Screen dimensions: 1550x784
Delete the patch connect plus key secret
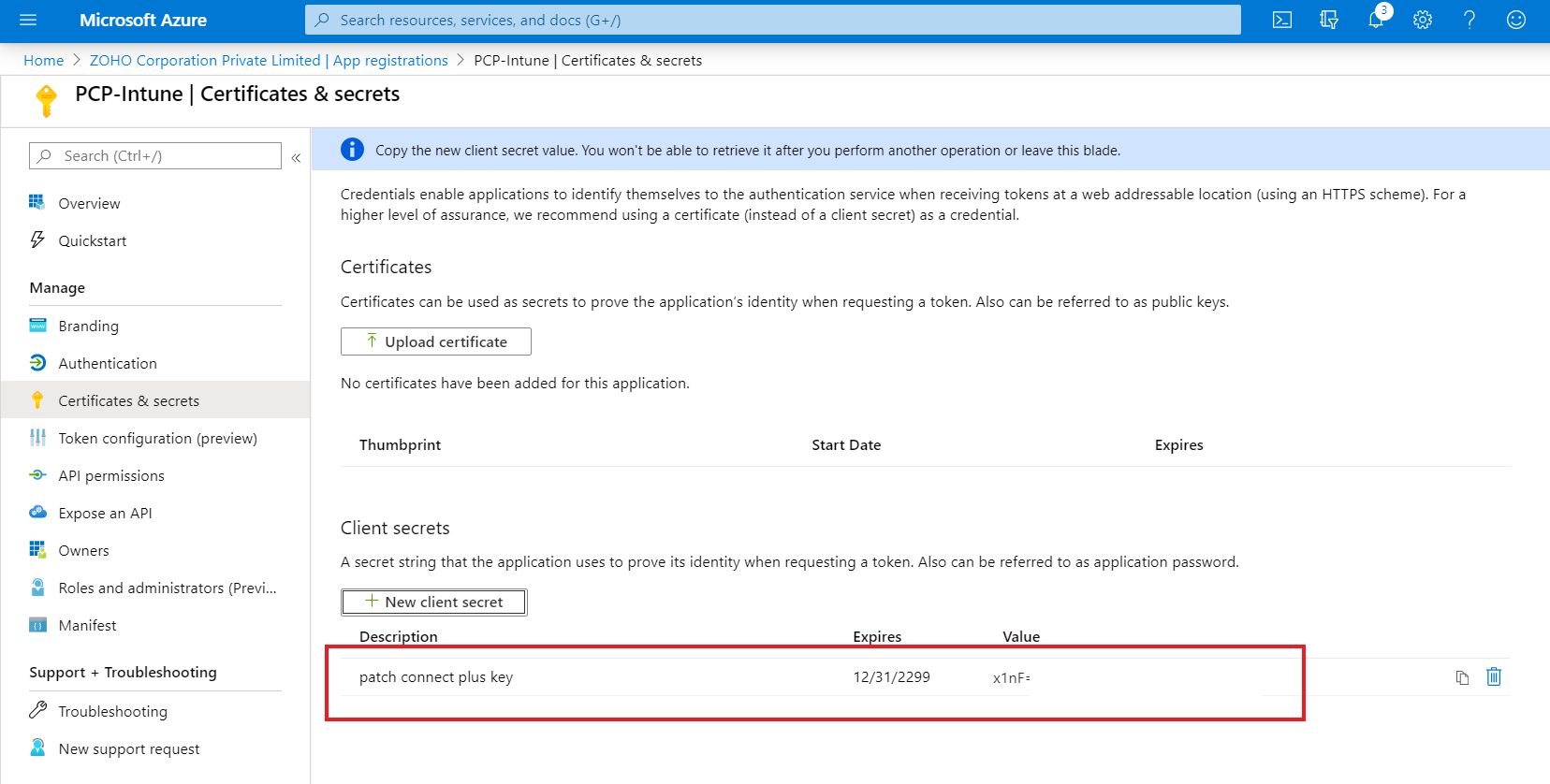click(x=1494, y=676)
